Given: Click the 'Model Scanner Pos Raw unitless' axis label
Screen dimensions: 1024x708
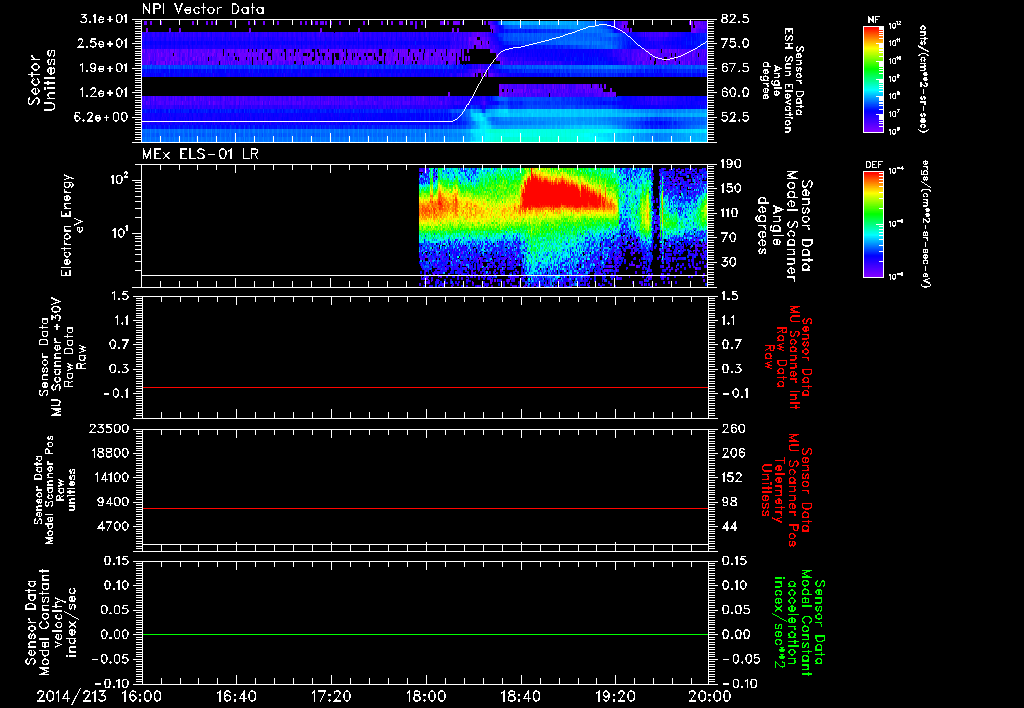Looking at the screenshot, I should [55, 491].
